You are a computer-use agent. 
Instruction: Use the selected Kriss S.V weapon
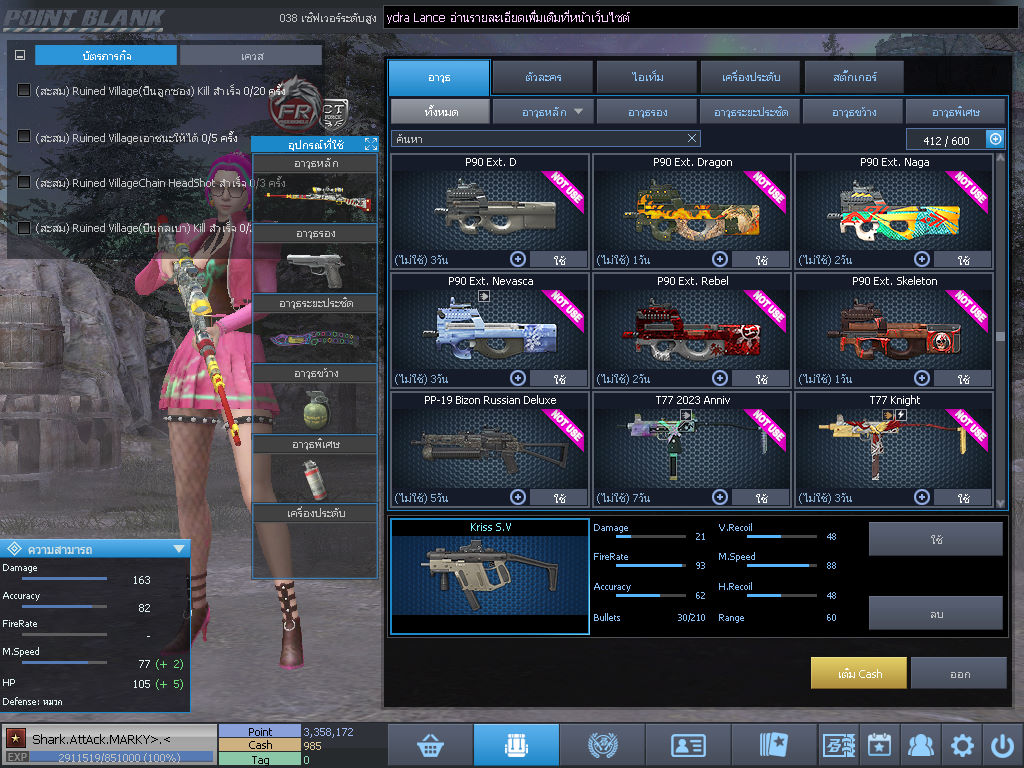pyautogui.click(x=935, y=539)
